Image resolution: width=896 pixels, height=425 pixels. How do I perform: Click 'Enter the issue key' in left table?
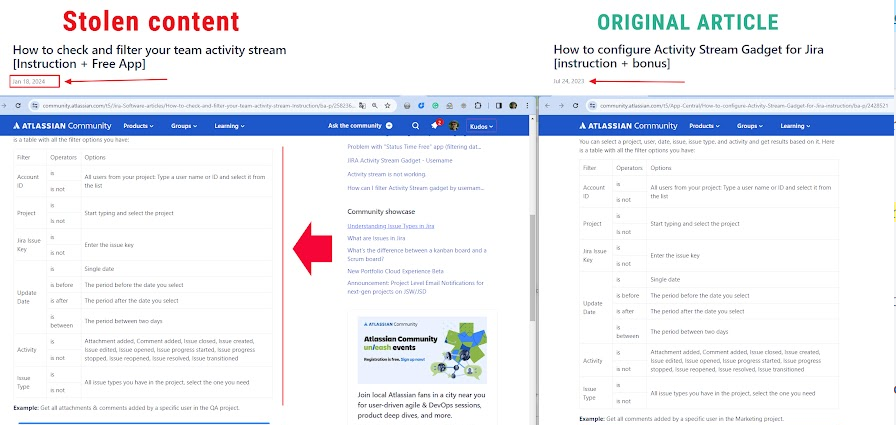tap(109, 244)
